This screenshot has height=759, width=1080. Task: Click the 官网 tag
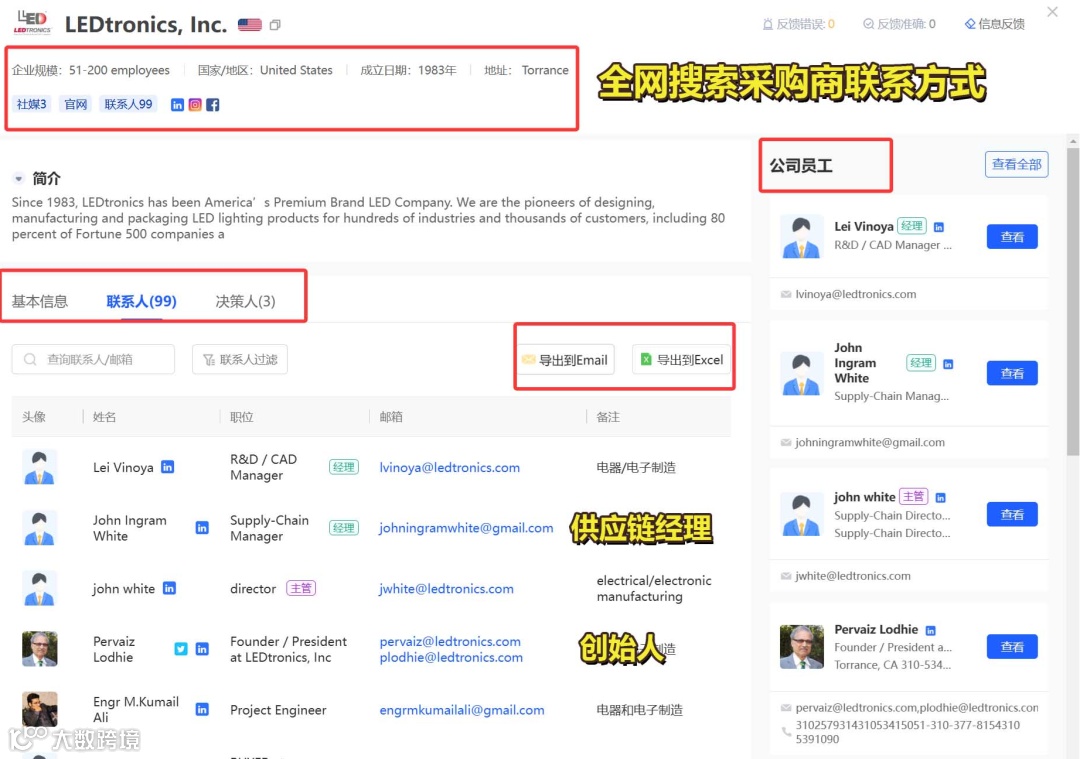click(76, 104)
